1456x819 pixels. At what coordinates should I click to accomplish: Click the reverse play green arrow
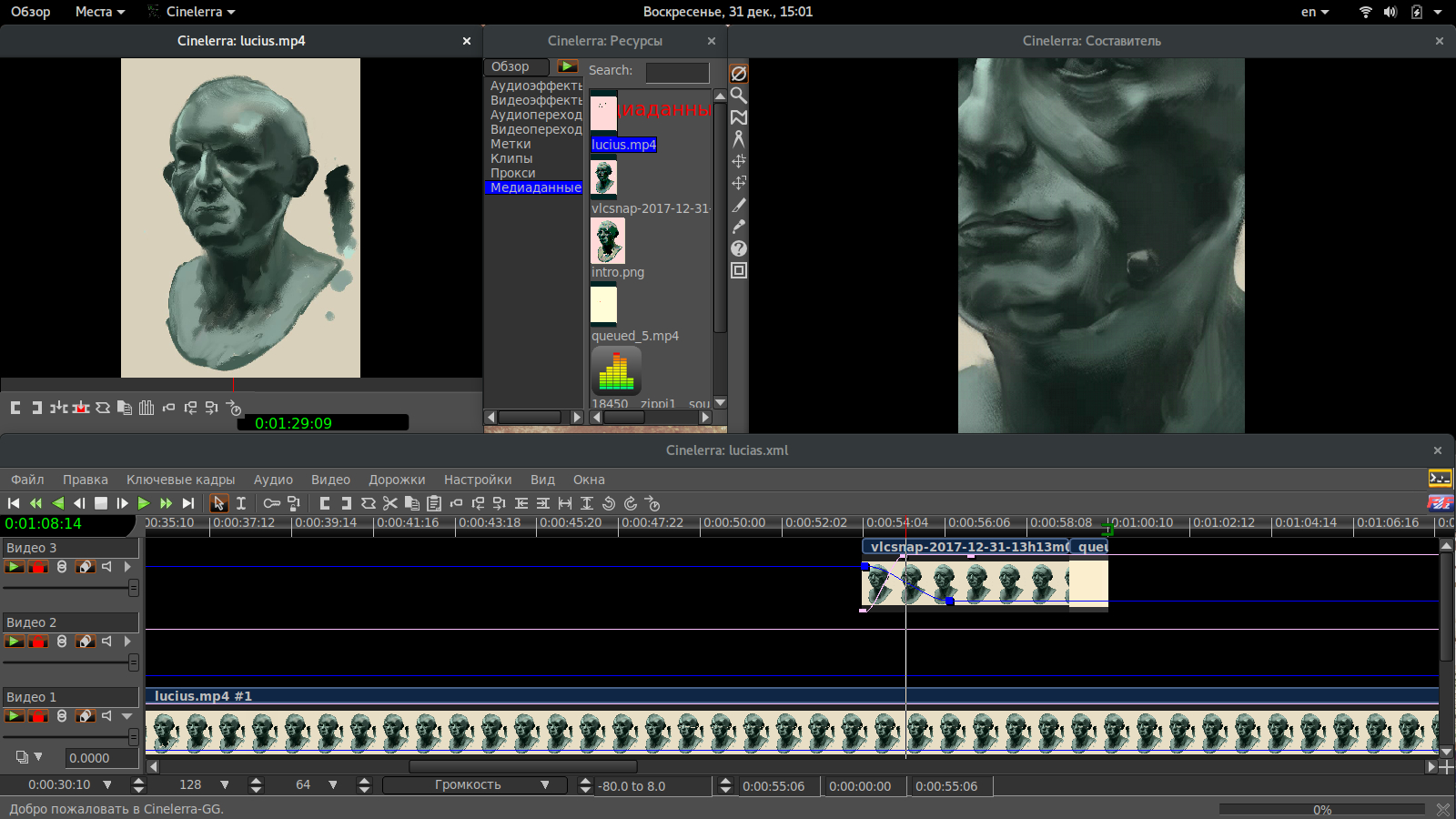(x=57, y=503)
